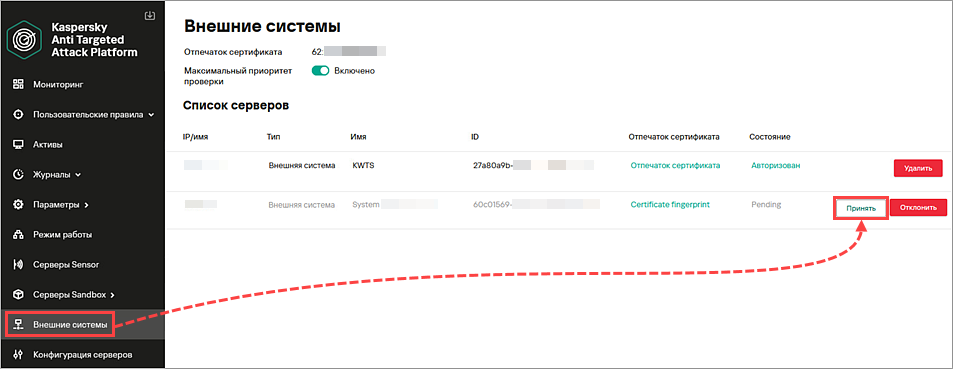
Task: Click the Мониторинг dashboard icon
Action: click(x=18, y=84)
